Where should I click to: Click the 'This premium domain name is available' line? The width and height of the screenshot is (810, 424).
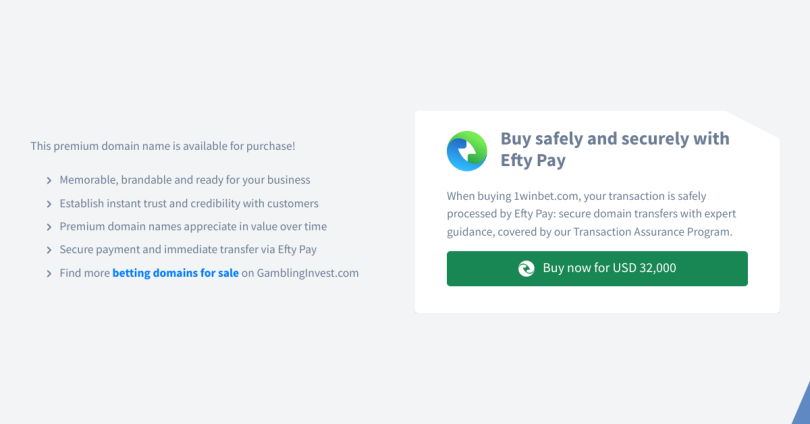click(x=163, y=146)
